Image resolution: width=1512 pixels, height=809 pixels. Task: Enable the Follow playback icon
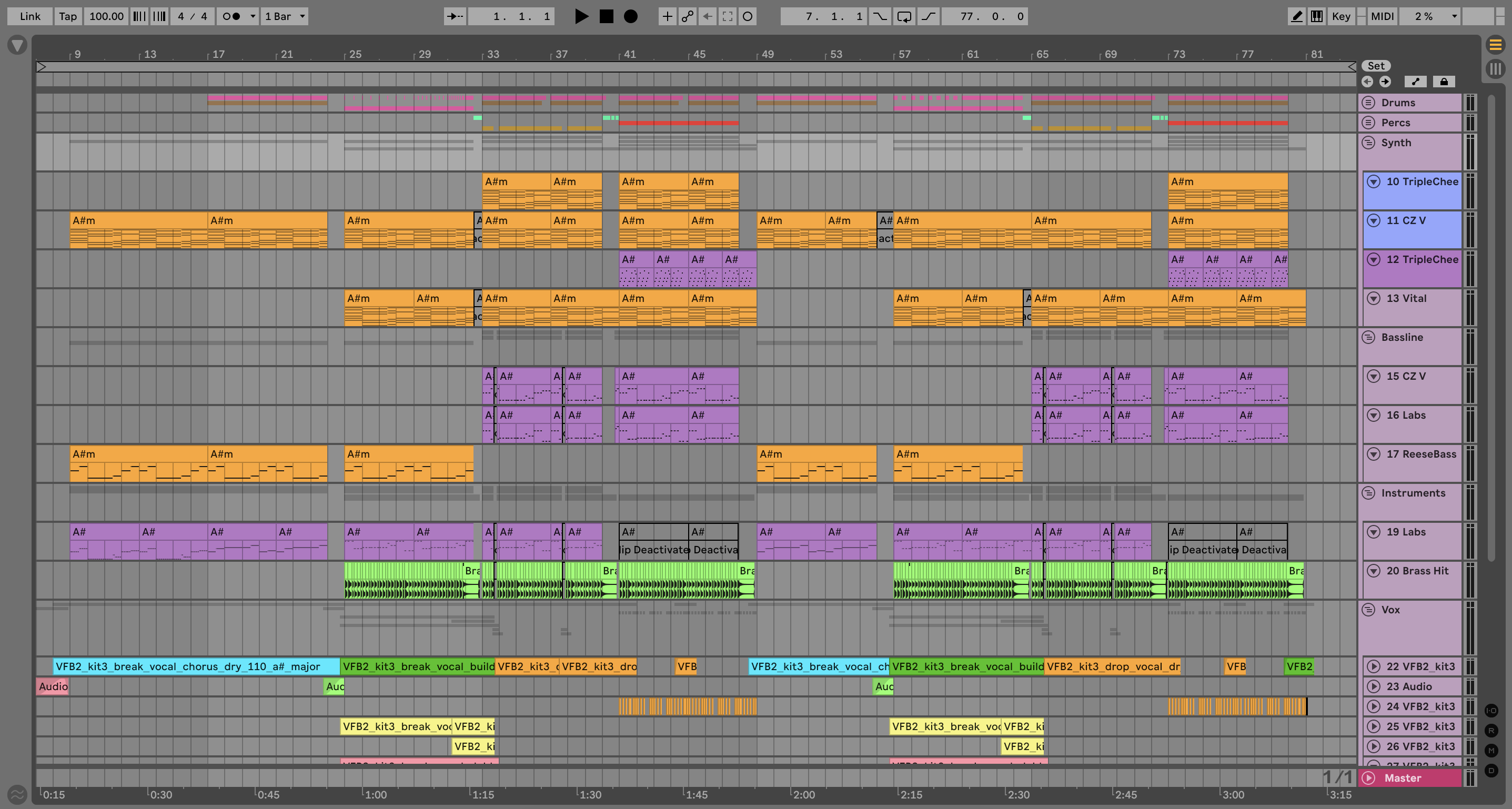(455, 16)
